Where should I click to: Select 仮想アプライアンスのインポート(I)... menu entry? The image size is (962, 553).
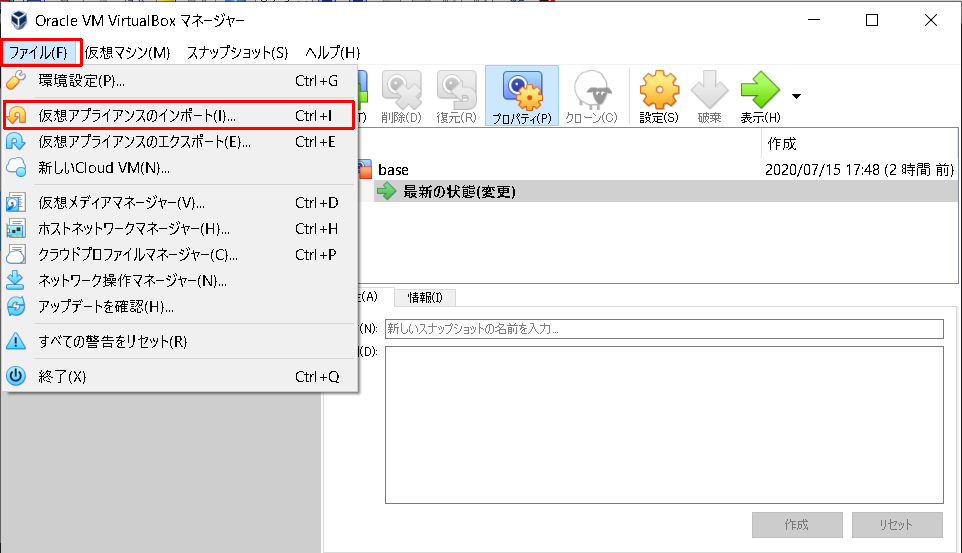[180, 115]
